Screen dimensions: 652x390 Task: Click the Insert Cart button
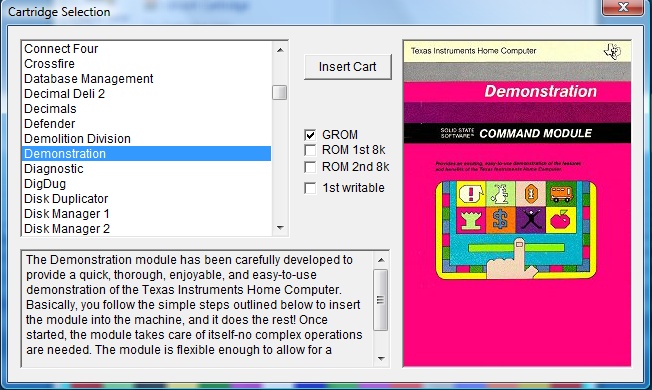[x=348, y=67]
